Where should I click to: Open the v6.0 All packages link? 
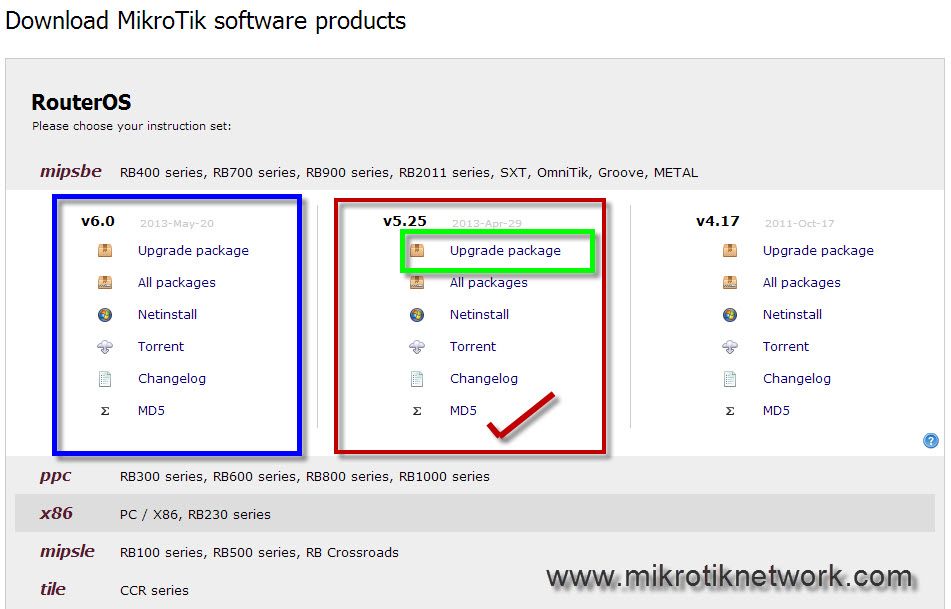pyautogui.click(x=176, y=283)
